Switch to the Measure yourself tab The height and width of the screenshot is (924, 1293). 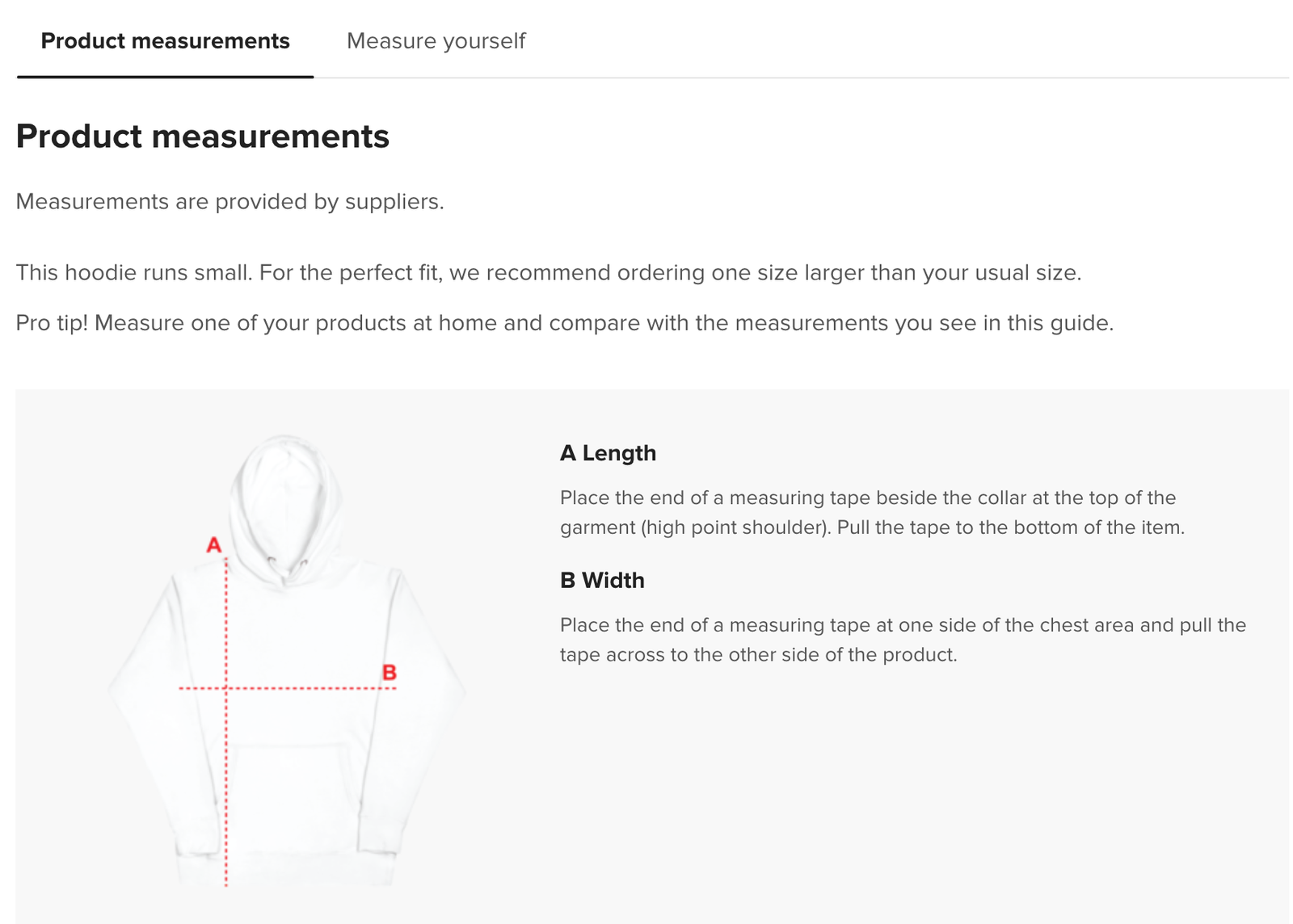(436, 41)
